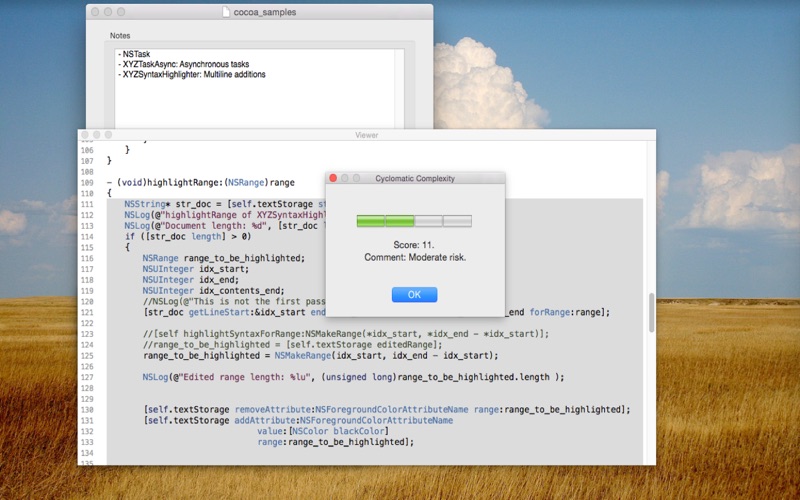Click the vertical scrollbar thumb in the Viewer window
800x500 pixels.
(x=652, y=313)
